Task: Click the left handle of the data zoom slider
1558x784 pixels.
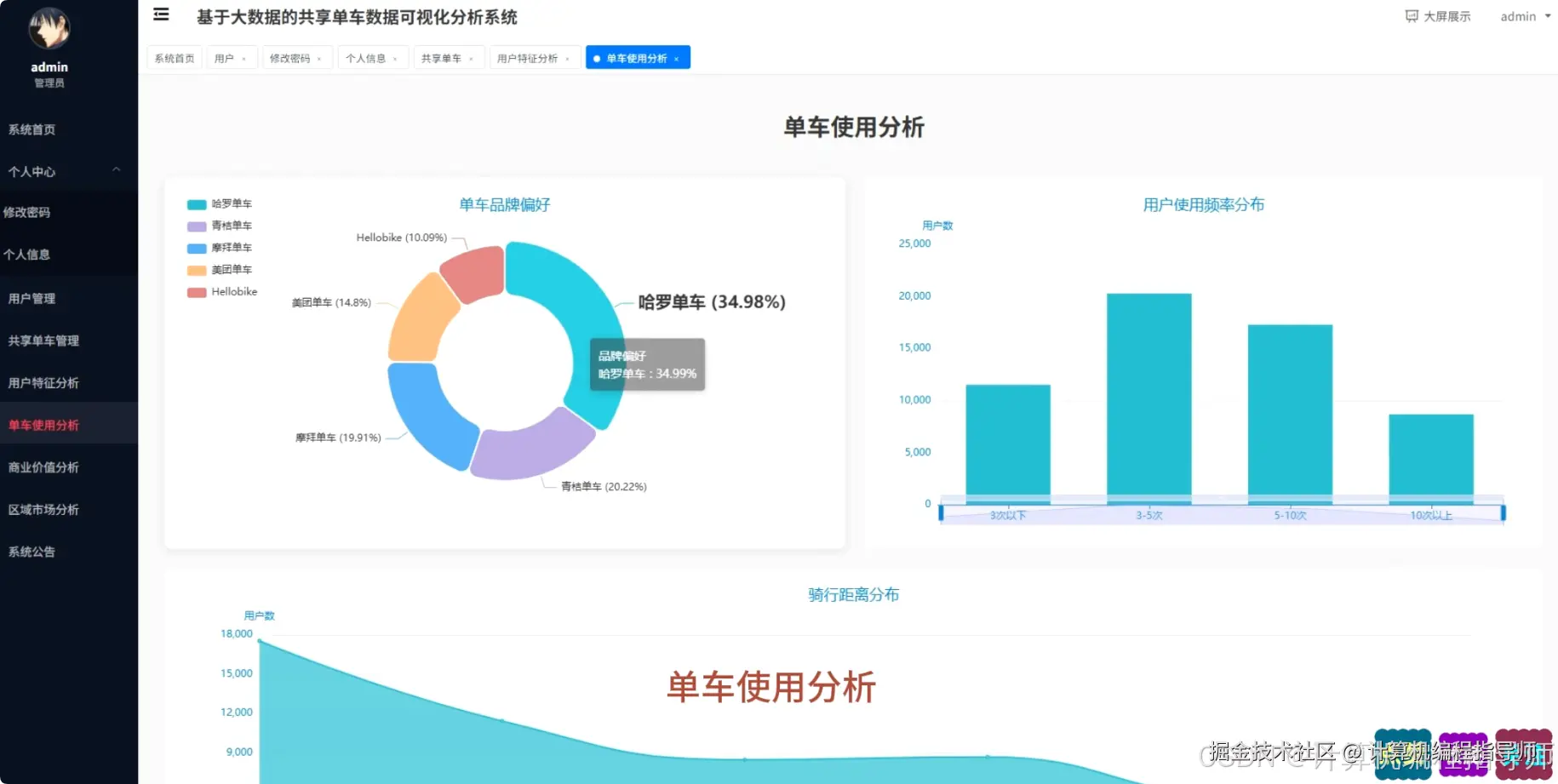Action: tap(941, 512)
